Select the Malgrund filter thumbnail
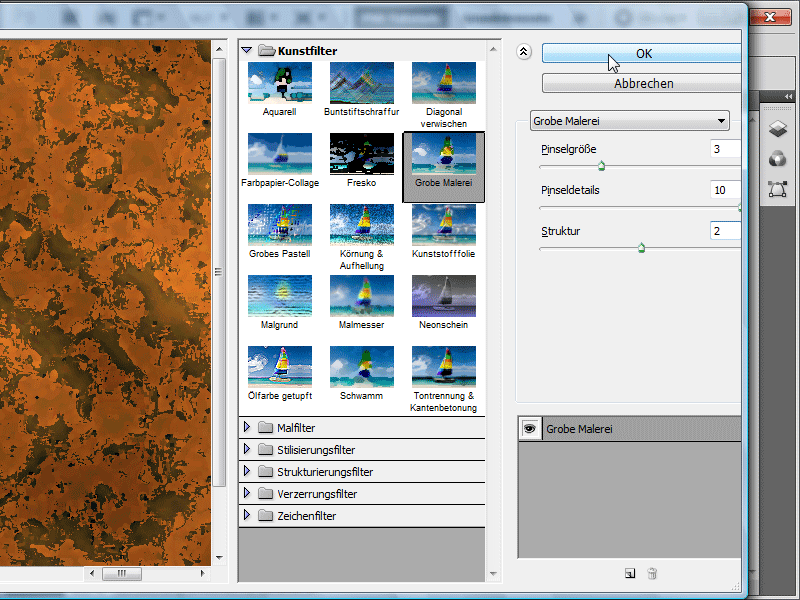 (x=280, y=296)
